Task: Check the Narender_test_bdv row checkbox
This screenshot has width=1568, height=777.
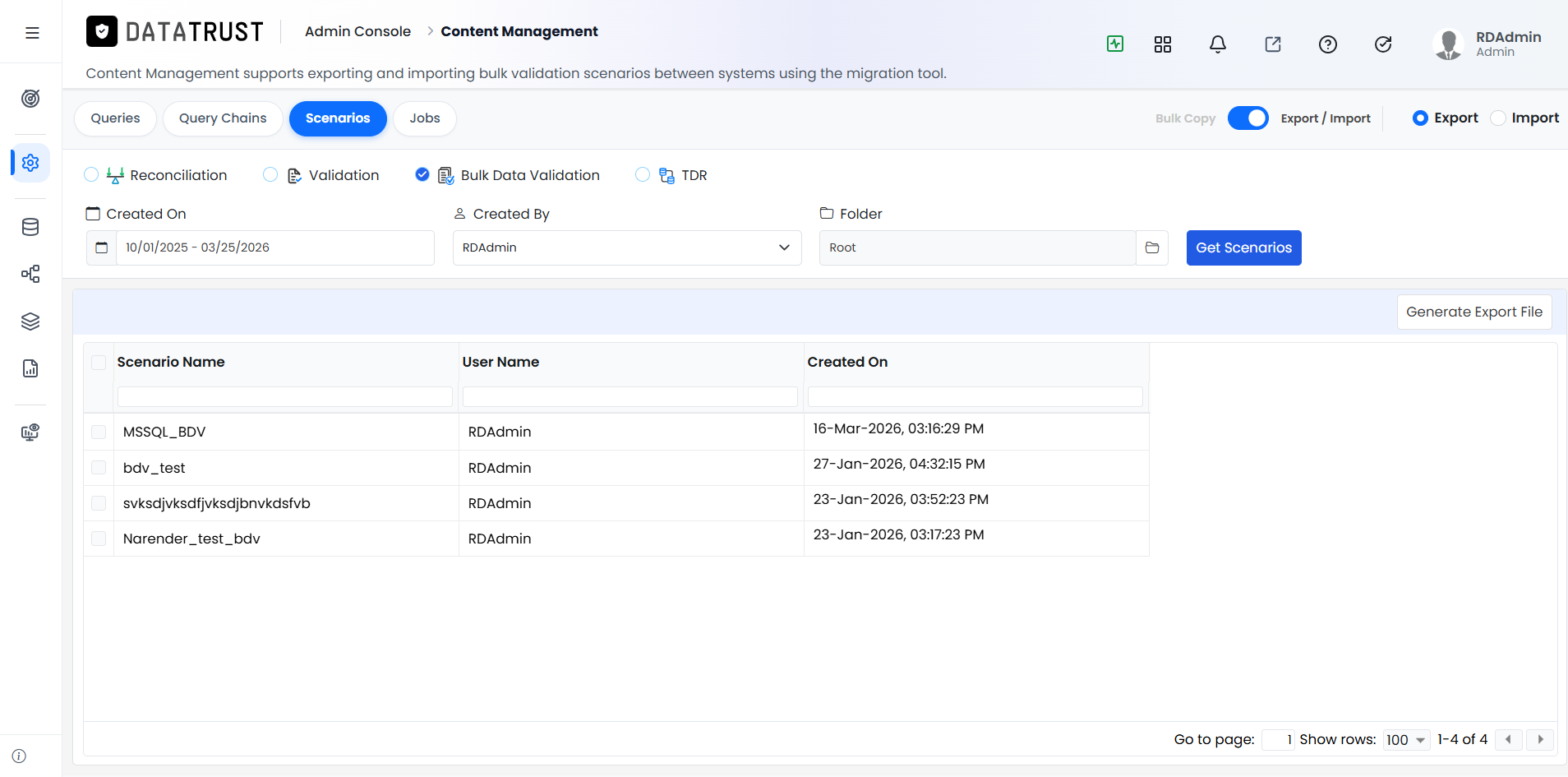Action: tap(99, 538)
